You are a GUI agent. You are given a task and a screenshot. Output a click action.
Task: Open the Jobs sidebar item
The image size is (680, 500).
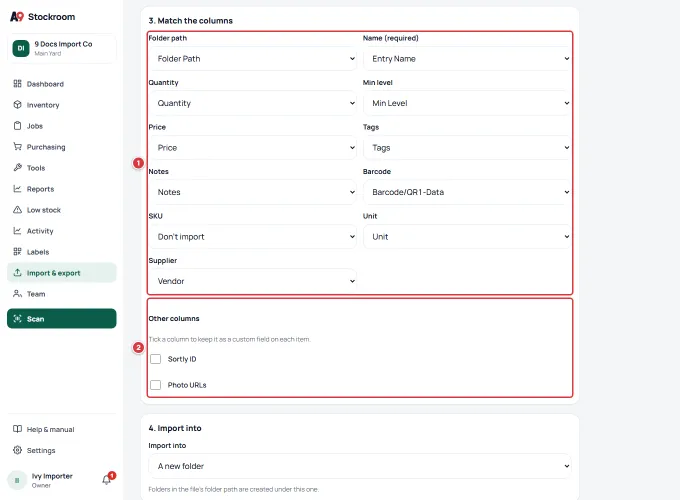tap(62, 126)
